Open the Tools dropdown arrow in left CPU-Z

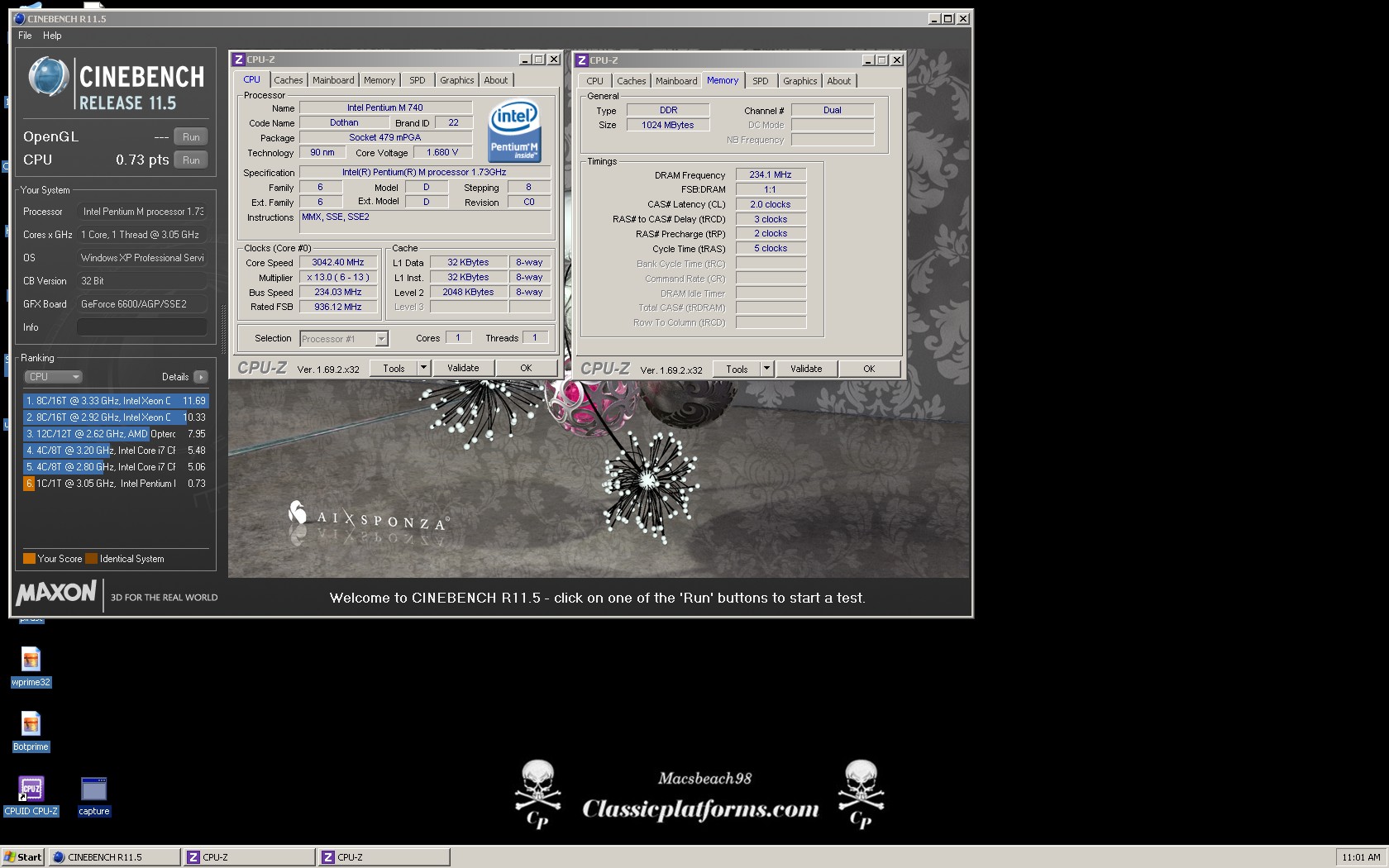(423, 368)
